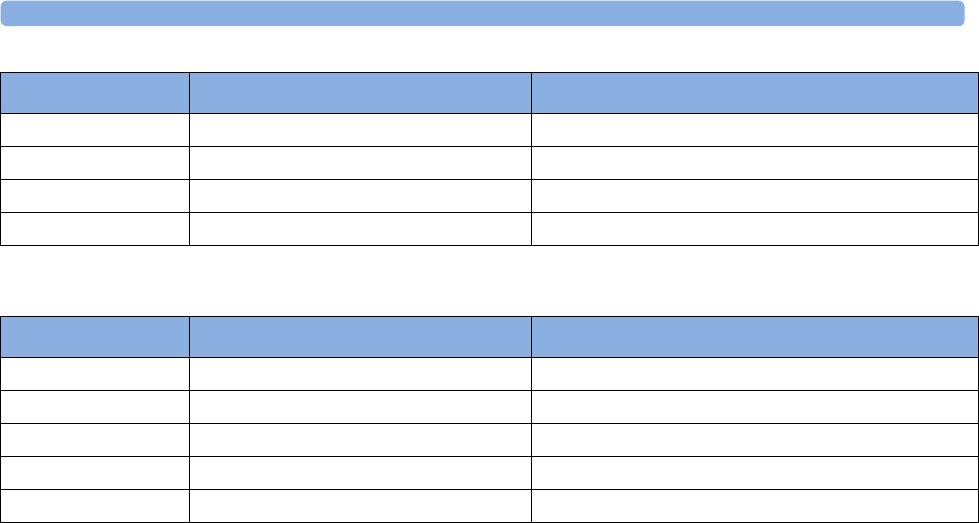
Task: Click the second body row, last column, upper table
Action: pos(755,163)
